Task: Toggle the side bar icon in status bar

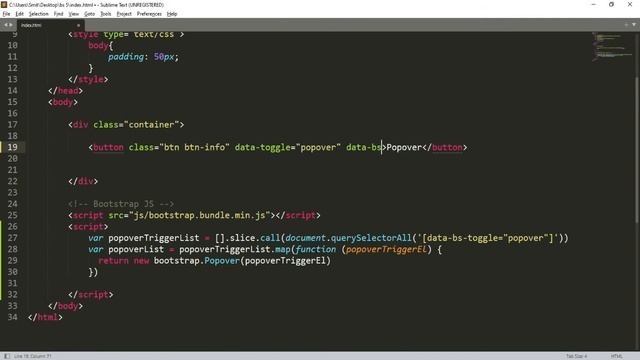Action: [x=7, y=356]
